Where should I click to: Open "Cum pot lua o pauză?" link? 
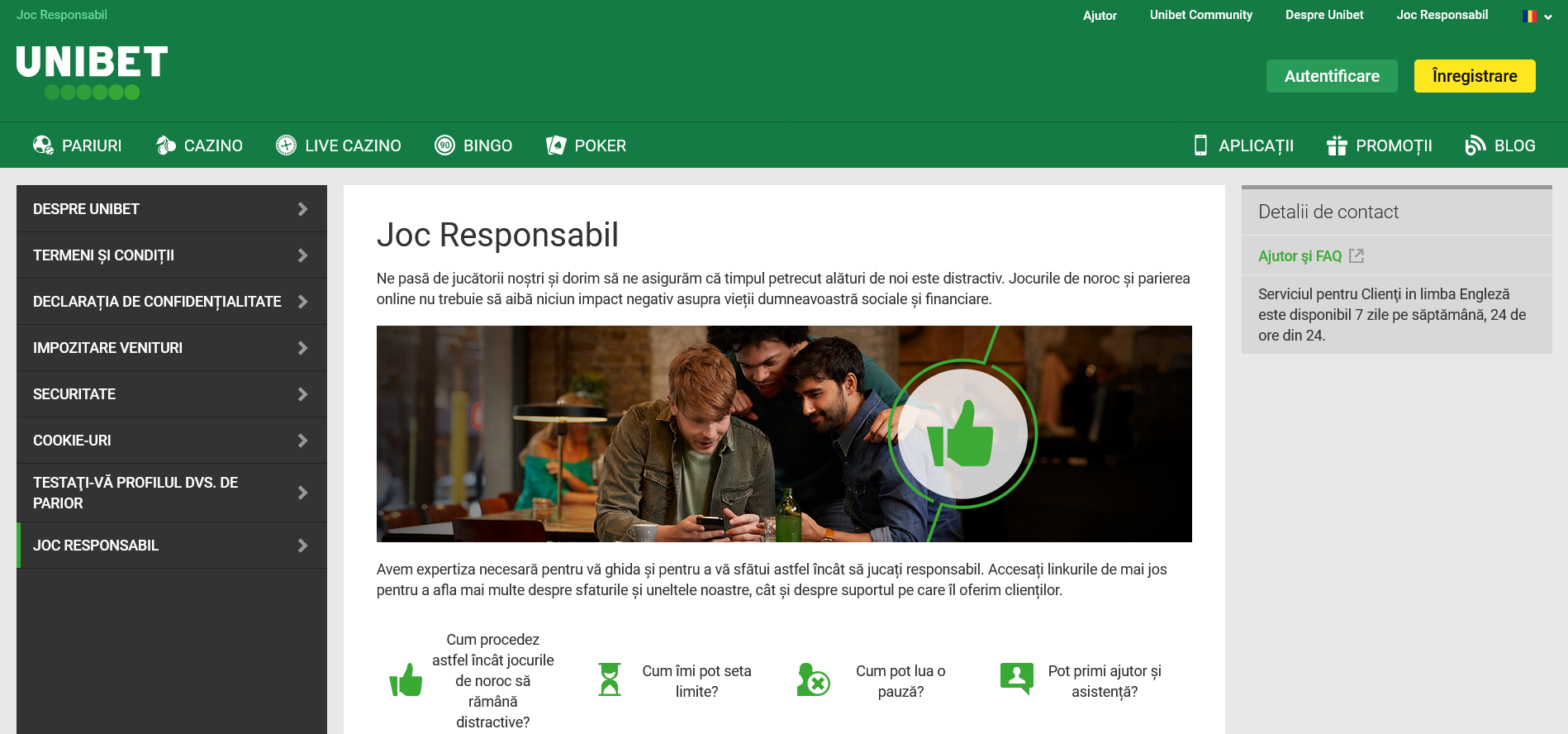click(900, 681)
